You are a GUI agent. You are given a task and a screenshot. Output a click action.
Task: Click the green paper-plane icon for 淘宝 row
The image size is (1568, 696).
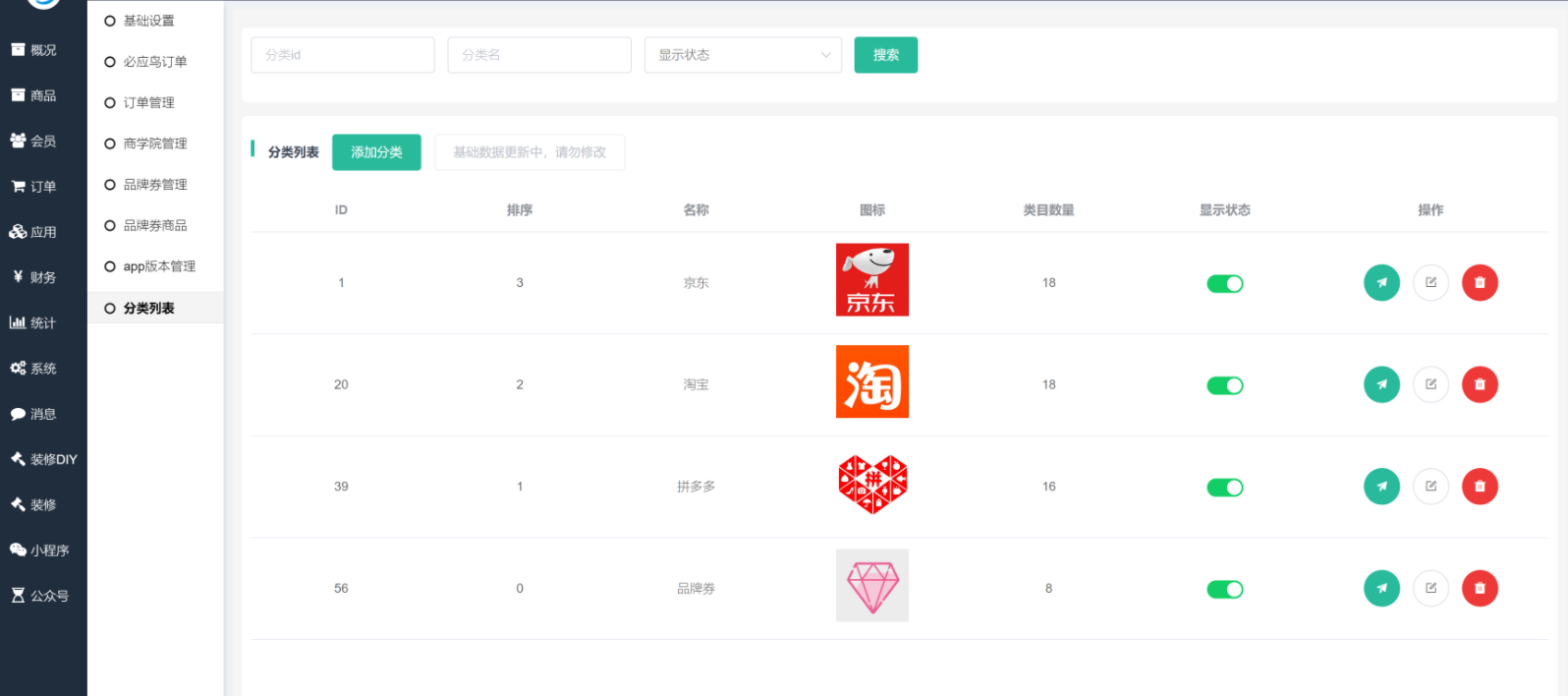[1381, 384]
